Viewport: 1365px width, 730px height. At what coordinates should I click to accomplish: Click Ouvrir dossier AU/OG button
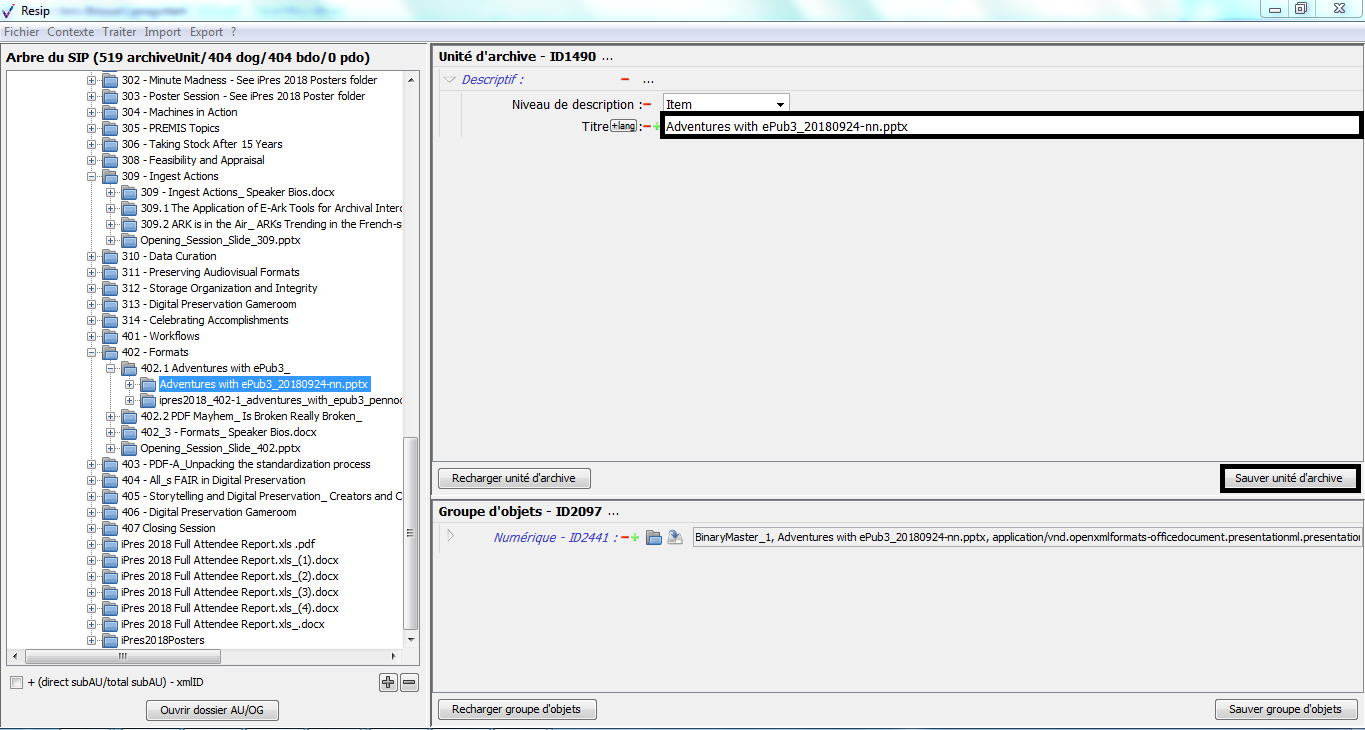[x=212, y=710]
